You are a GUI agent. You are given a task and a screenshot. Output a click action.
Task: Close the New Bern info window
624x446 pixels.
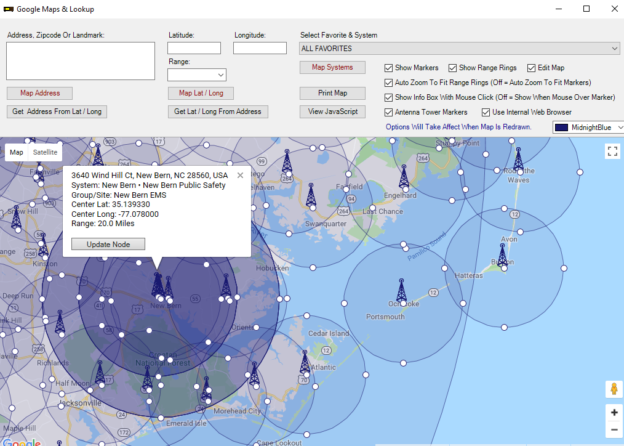coord(240,175)
